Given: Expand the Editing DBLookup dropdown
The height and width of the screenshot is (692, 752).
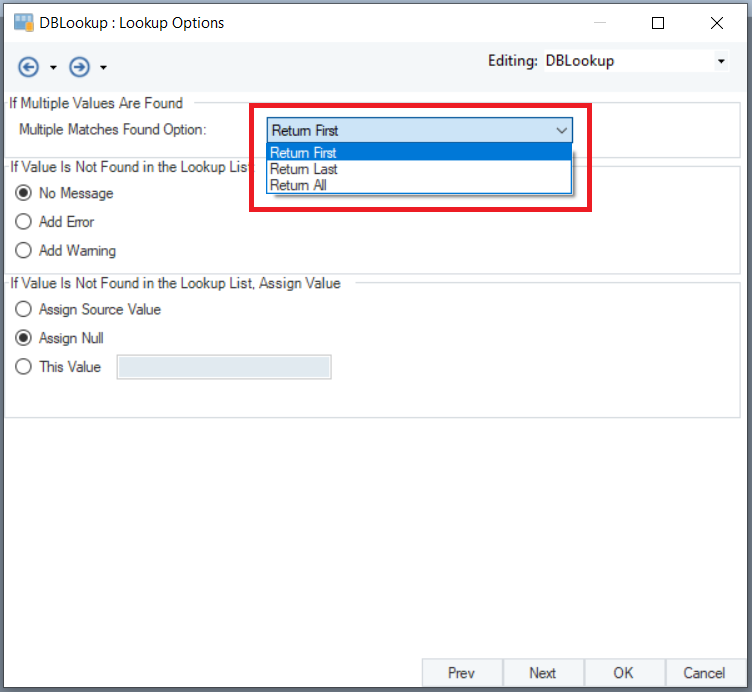Looking at the screenshot, I should tap(721, 61).
